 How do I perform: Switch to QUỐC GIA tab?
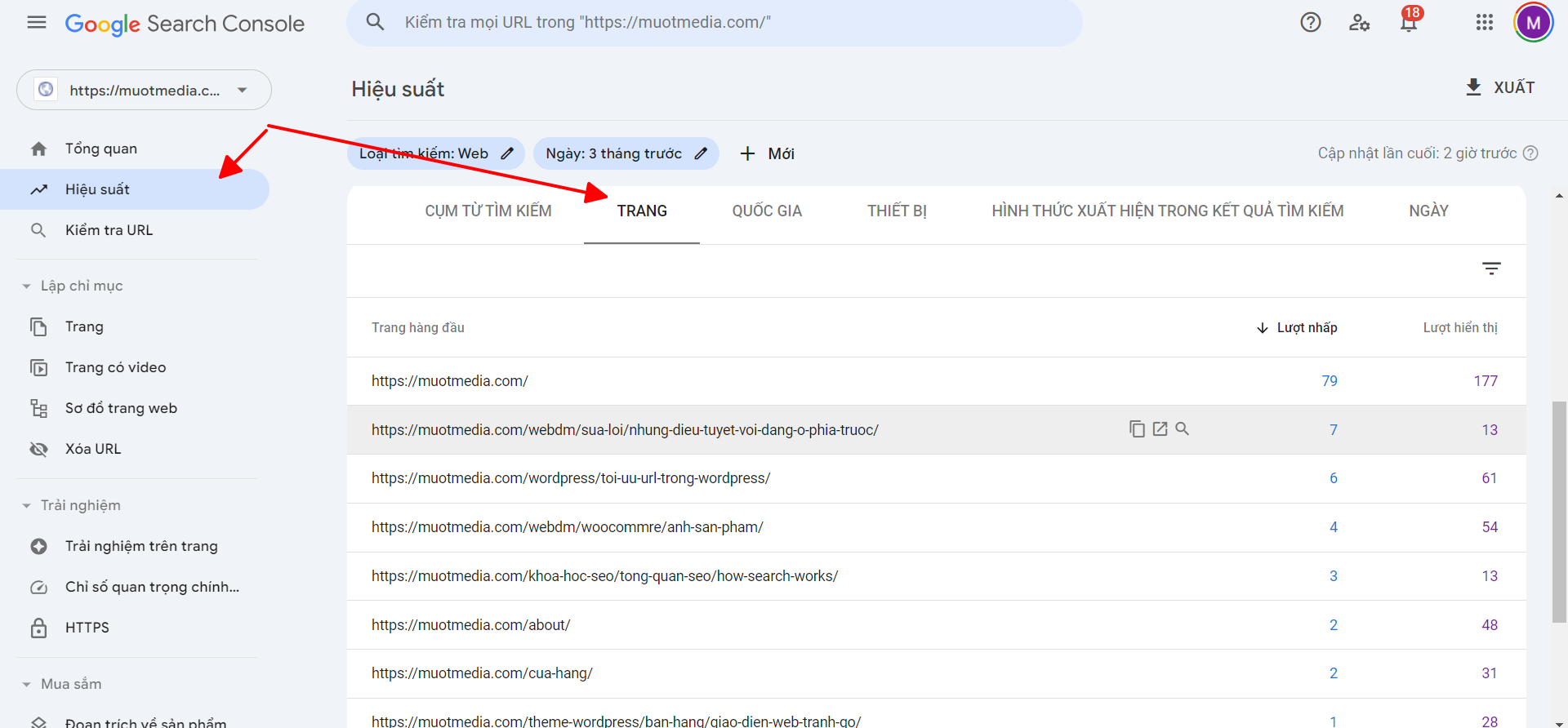767,211
